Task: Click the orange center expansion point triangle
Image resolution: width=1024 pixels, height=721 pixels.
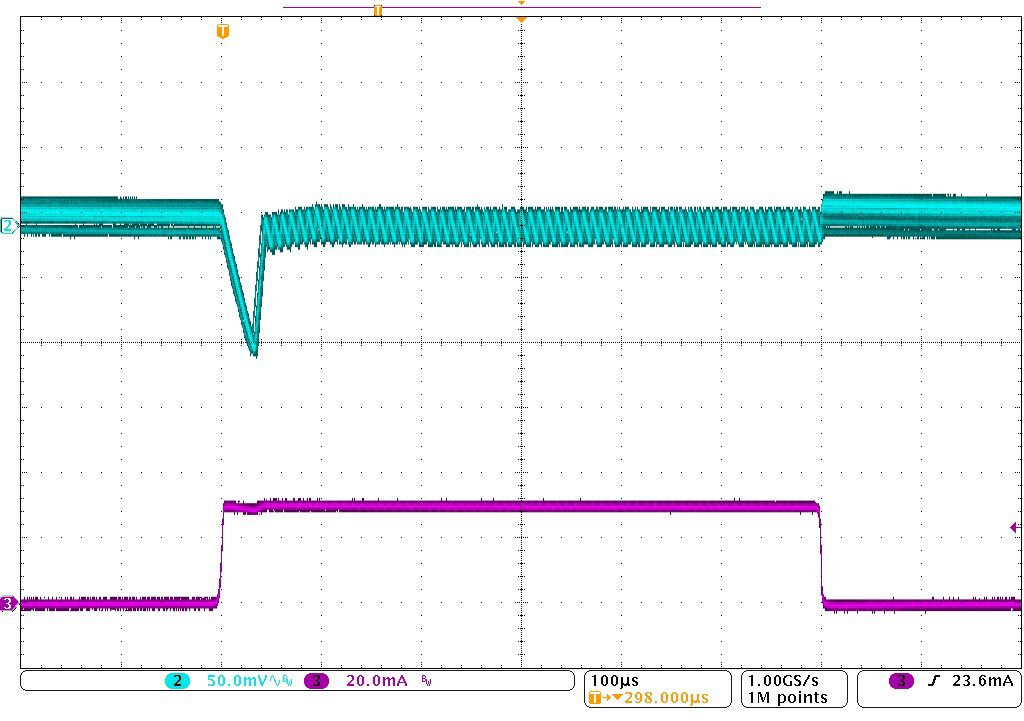Action: point(521,18)
